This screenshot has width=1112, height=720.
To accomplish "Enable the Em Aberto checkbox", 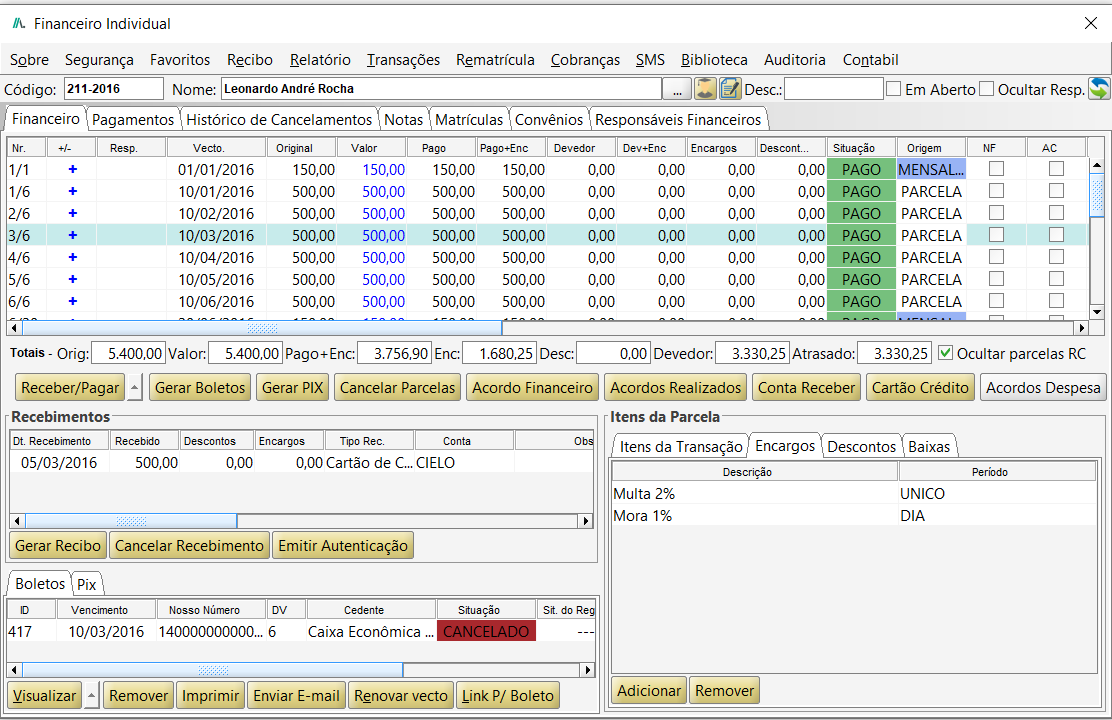I will coord(894,89).
